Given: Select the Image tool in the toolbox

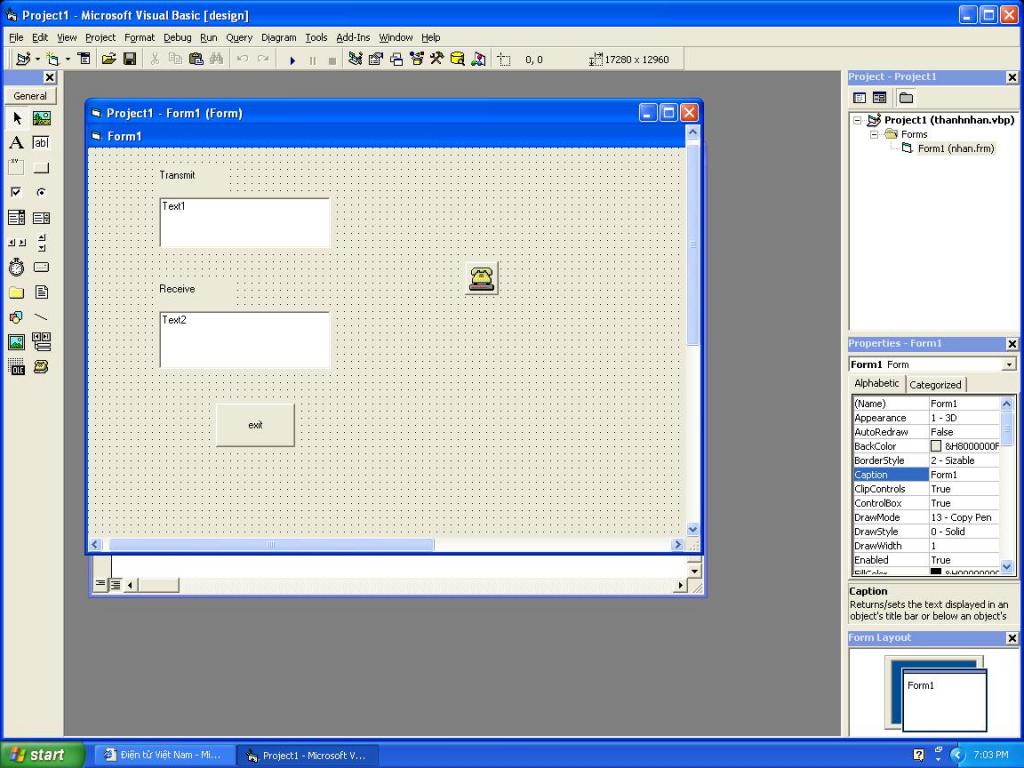Looking at the screenshot, I should 17,342.
